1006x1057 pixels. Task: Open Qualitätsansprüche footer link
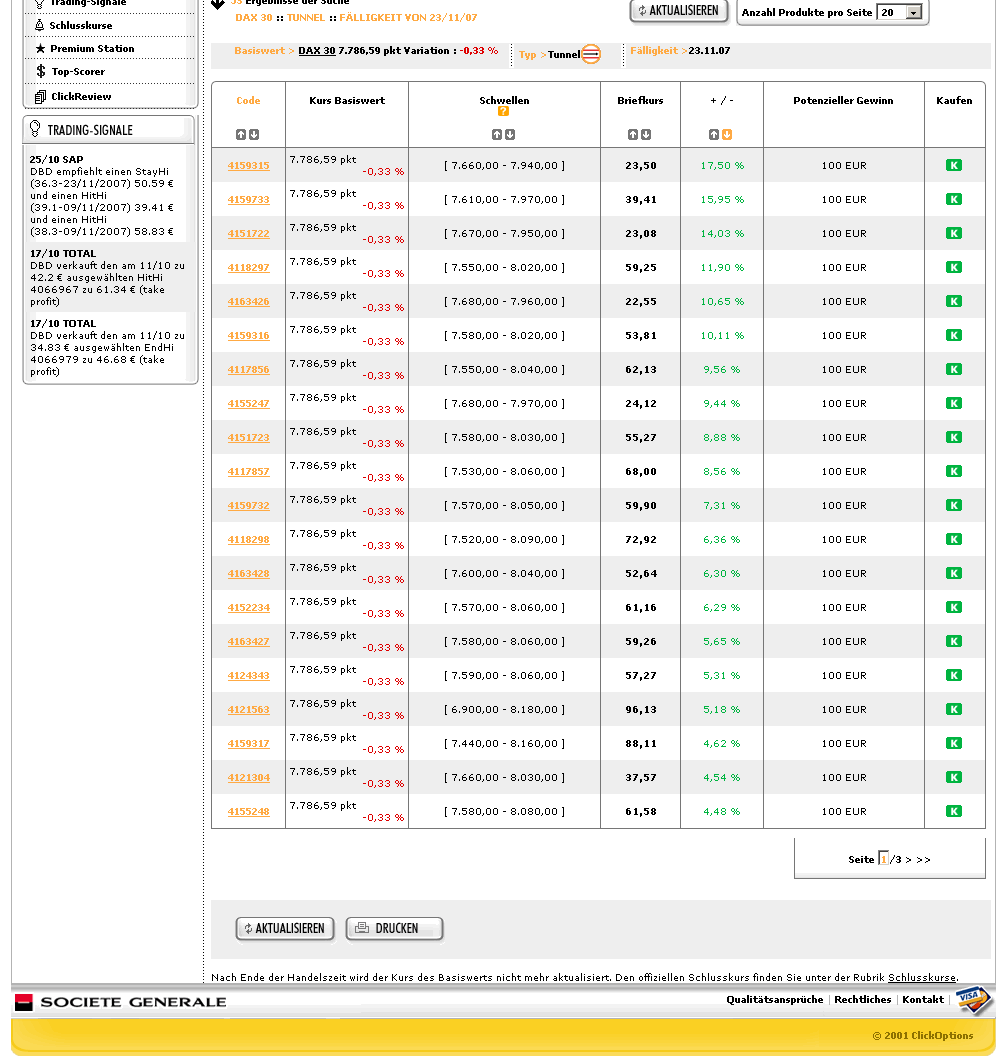[x=775, y=1000]
